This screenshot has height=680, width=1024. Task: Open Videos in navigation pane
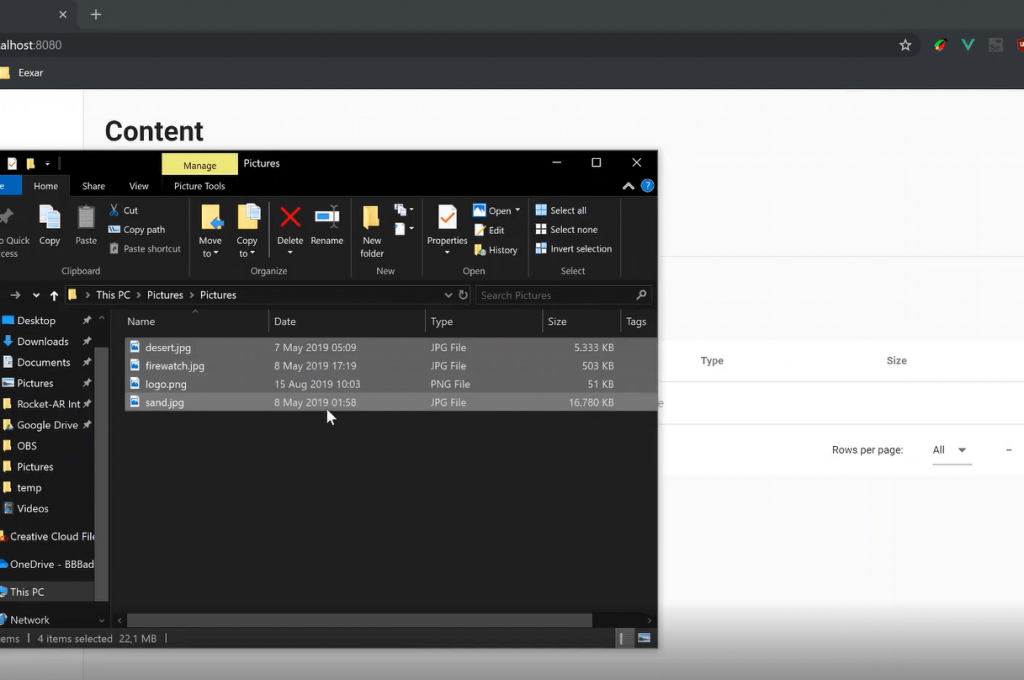click(32, 509)
